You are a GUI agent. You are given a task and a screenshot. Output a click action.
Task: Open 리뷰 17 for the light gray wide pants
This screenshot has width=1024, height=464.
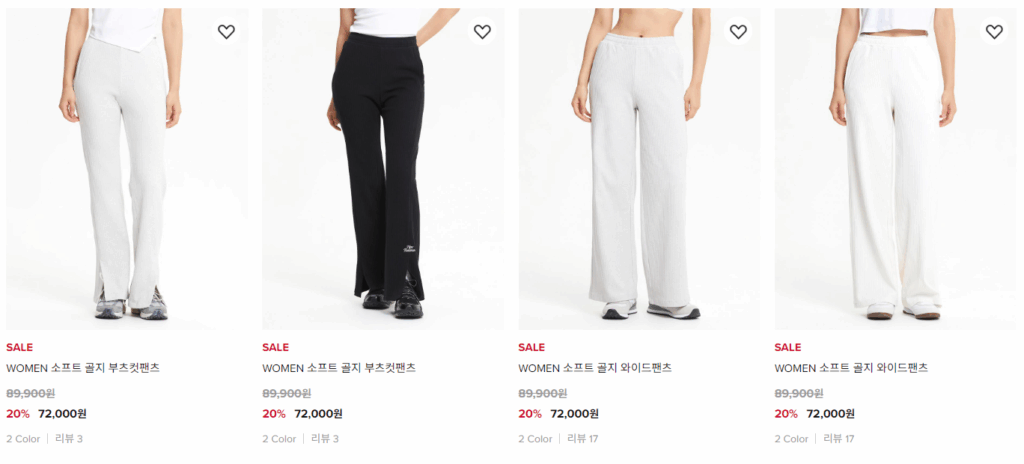pos(583,439)
